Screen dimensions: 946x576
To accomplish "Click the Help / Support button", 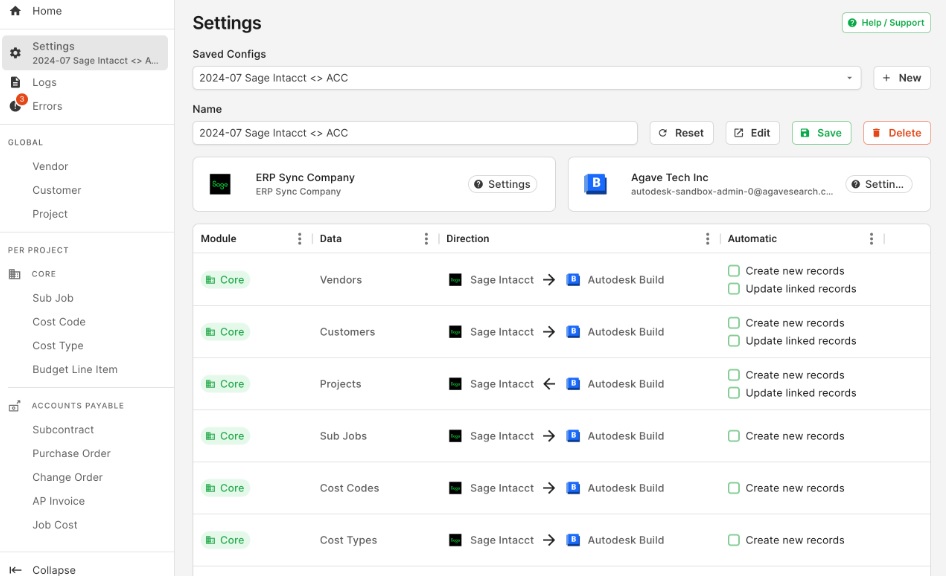I will [885, 23].
